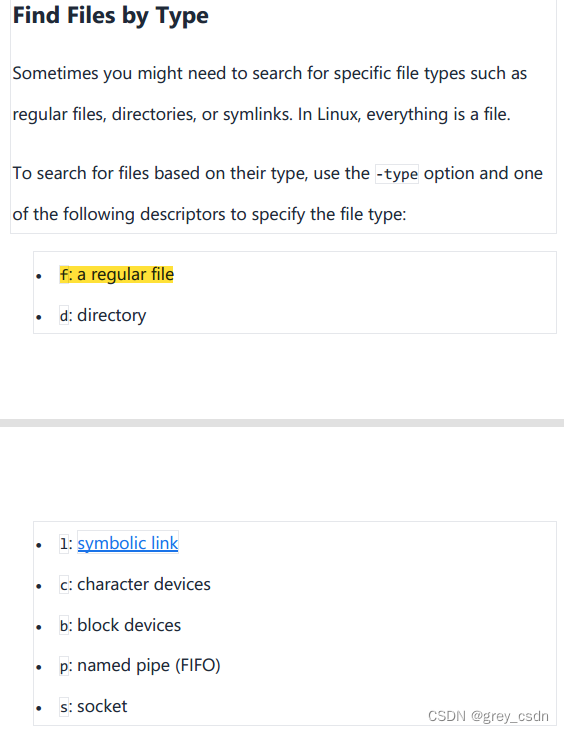Click the Find Files by Type heading
564x733 pixels.
click(110, 15)
